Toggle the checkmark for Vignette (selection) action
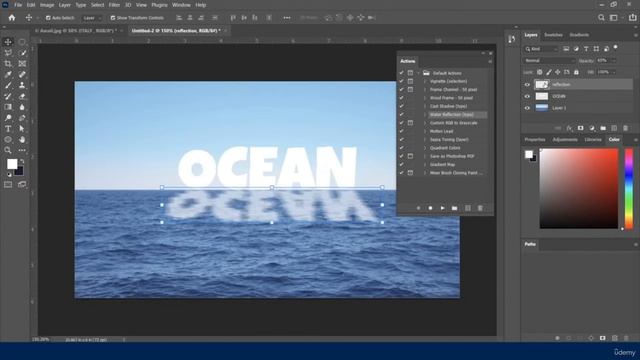The height and width of the screenshot is (360, 640). (x=402, y=81)
